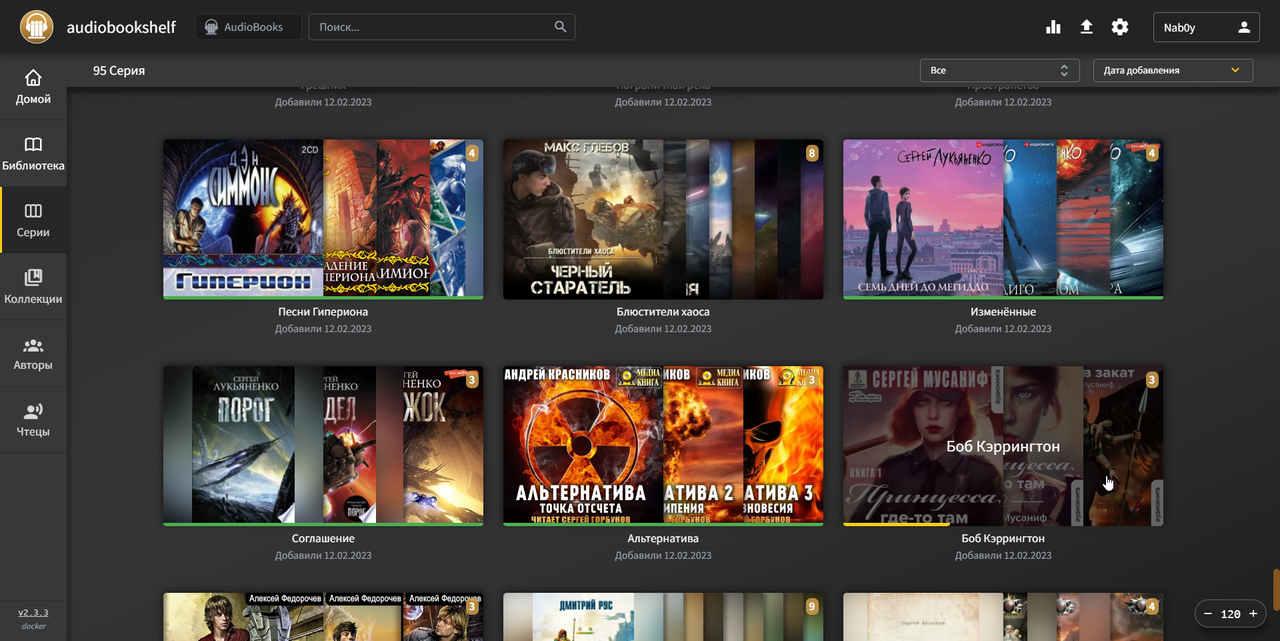Click the yellow chevron in sort dropdown
This screenshot has height=641, width=1280.
tap(1235, 70)
